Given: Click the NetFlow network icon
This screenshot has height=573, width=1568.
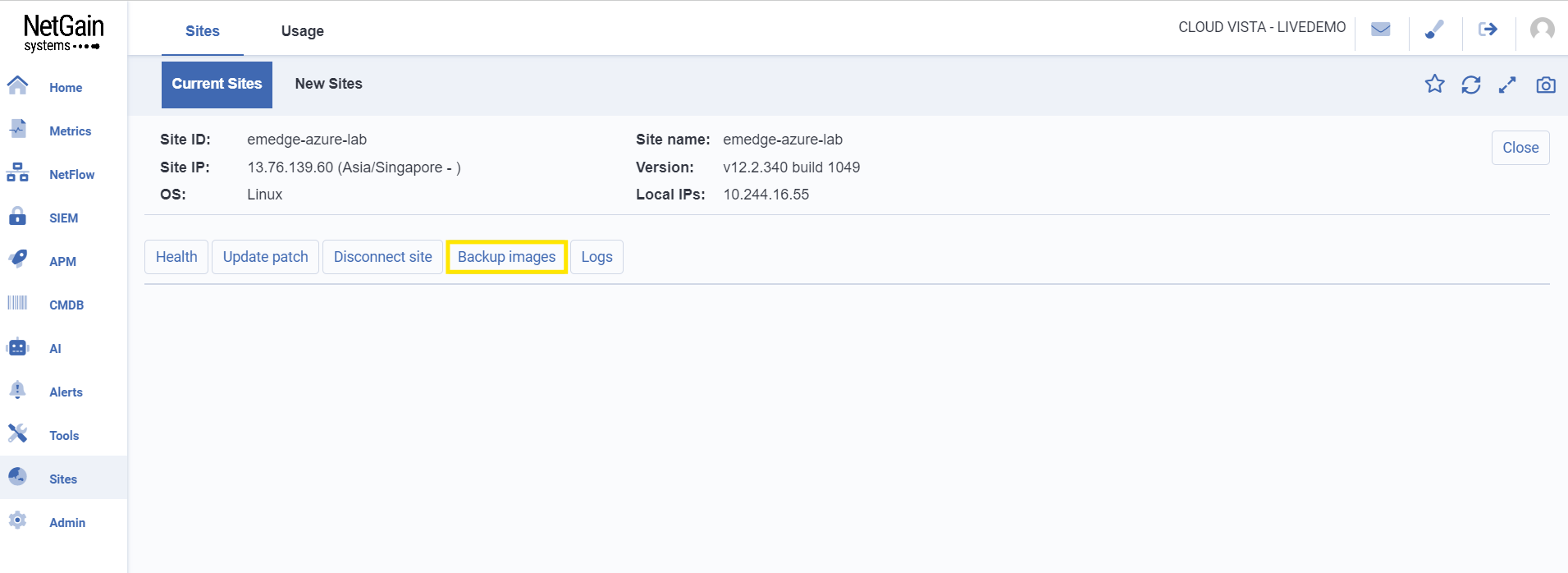Looking at the screenshot, I should 17,172.
